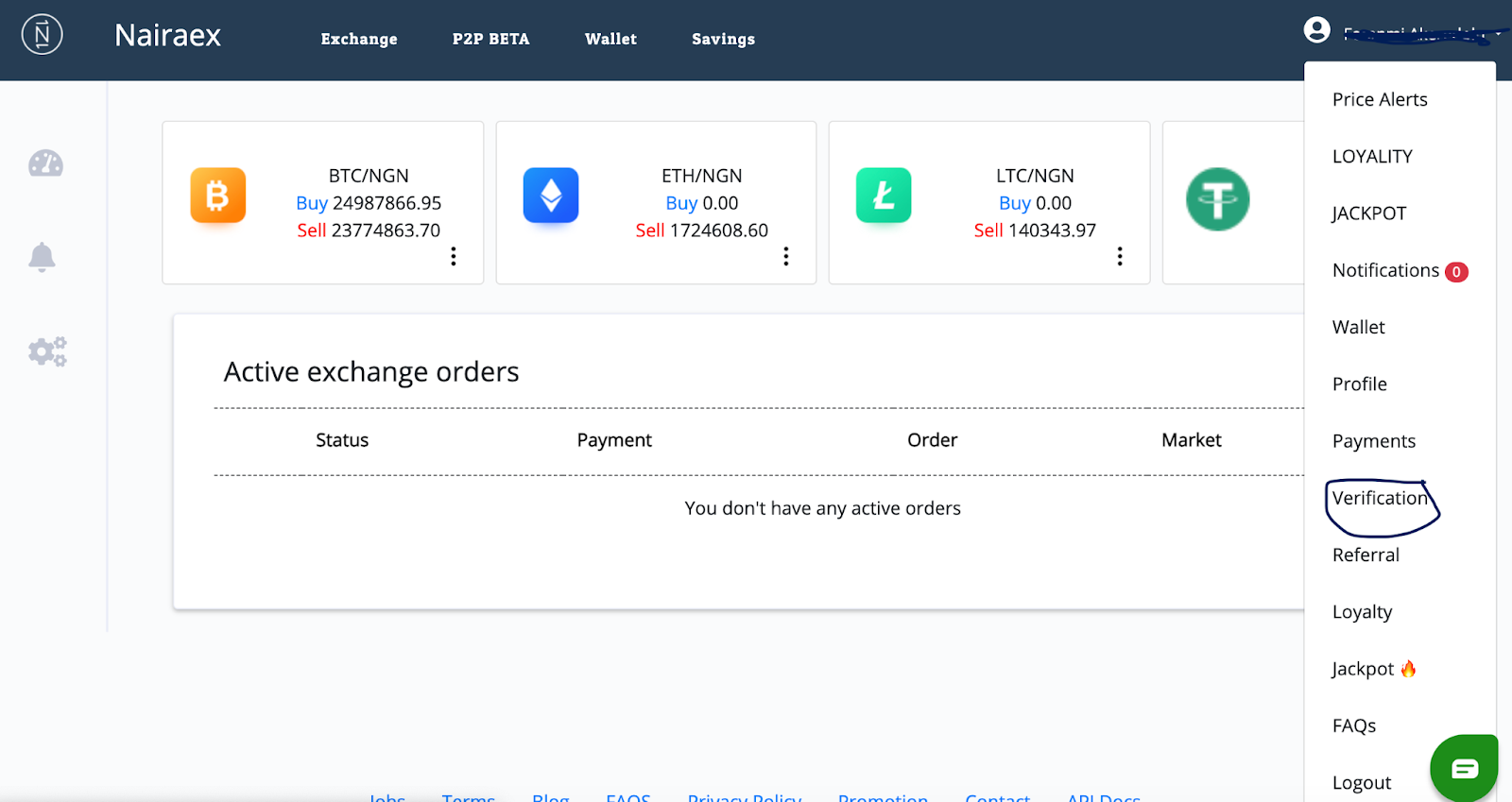Image resolution: width=1512 pixels, height=802 pixels.
Task: Choose Logout in the user menu
Action: (1362, 782)
